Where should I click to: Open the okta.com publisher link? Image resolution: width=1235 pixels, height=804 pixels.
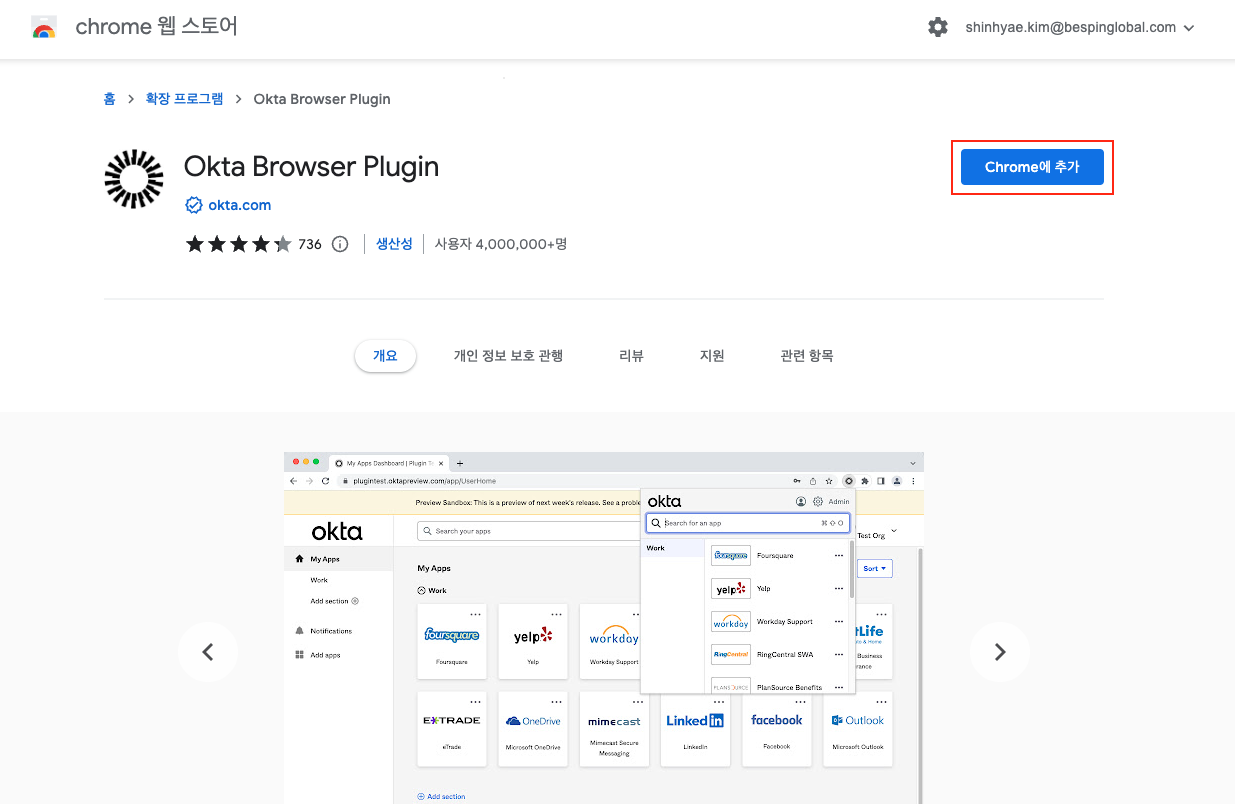pos(239,205)
